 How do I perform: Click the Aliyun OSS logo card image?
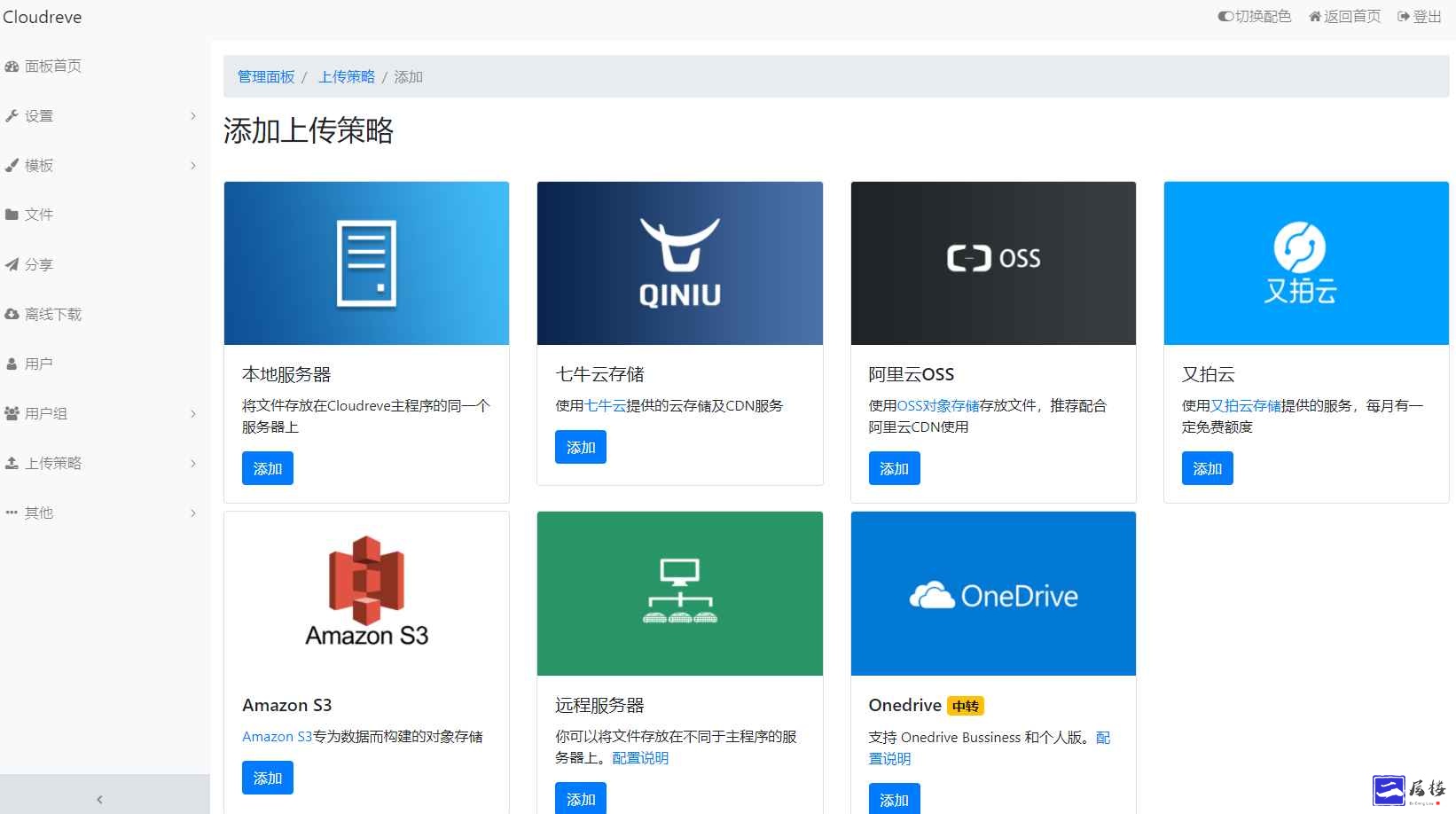click(993, 263)
